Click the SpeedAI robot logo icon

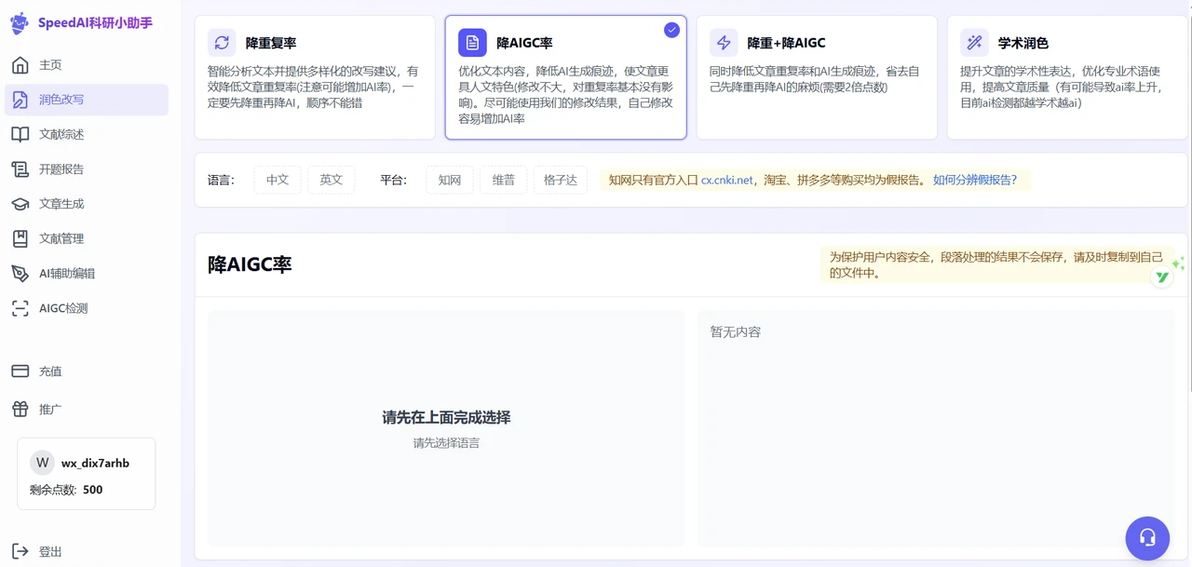[x=20, y=23]
